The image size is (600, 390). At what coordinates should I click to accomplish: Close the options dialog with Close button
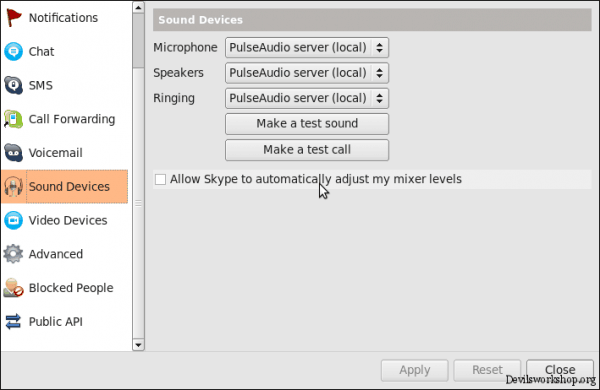(560, 370)
